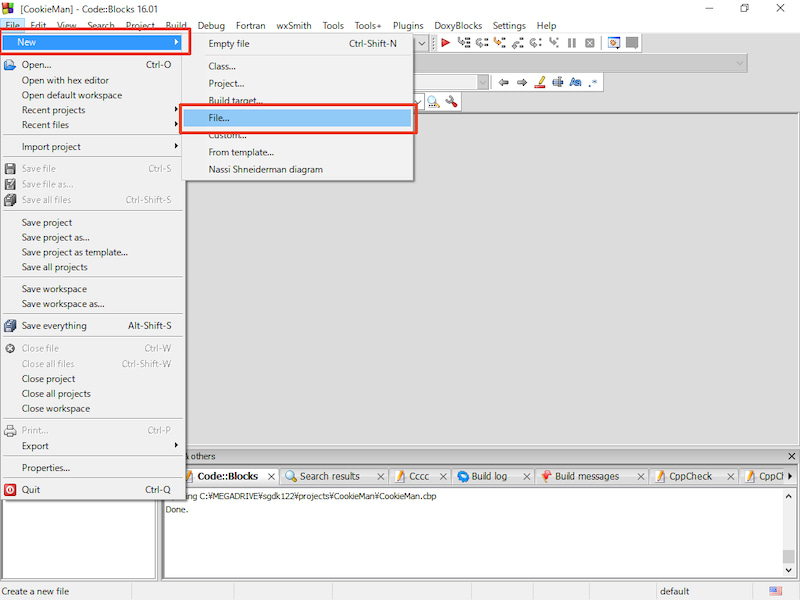This screenshot has height=600, width=800.
Task: Click the Code::Blocks app icon in title bar
Action: coord(8,9)
